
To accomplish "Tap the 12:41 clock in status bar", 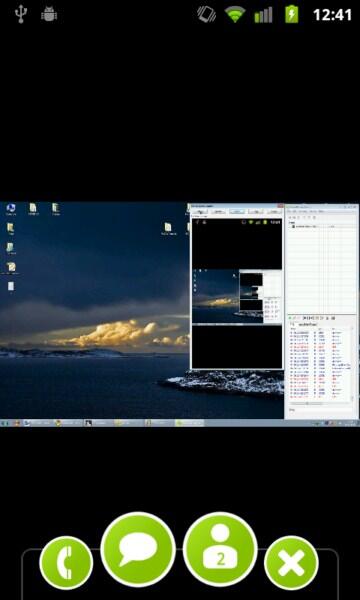I will [332, 15].
